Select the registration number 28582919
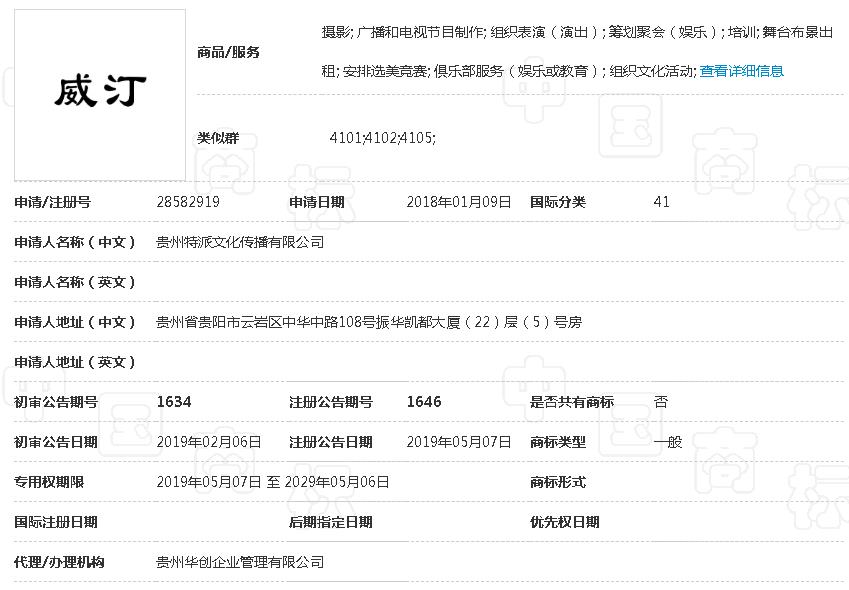Viewport: 849px width, 590px height. pos(188,202)
